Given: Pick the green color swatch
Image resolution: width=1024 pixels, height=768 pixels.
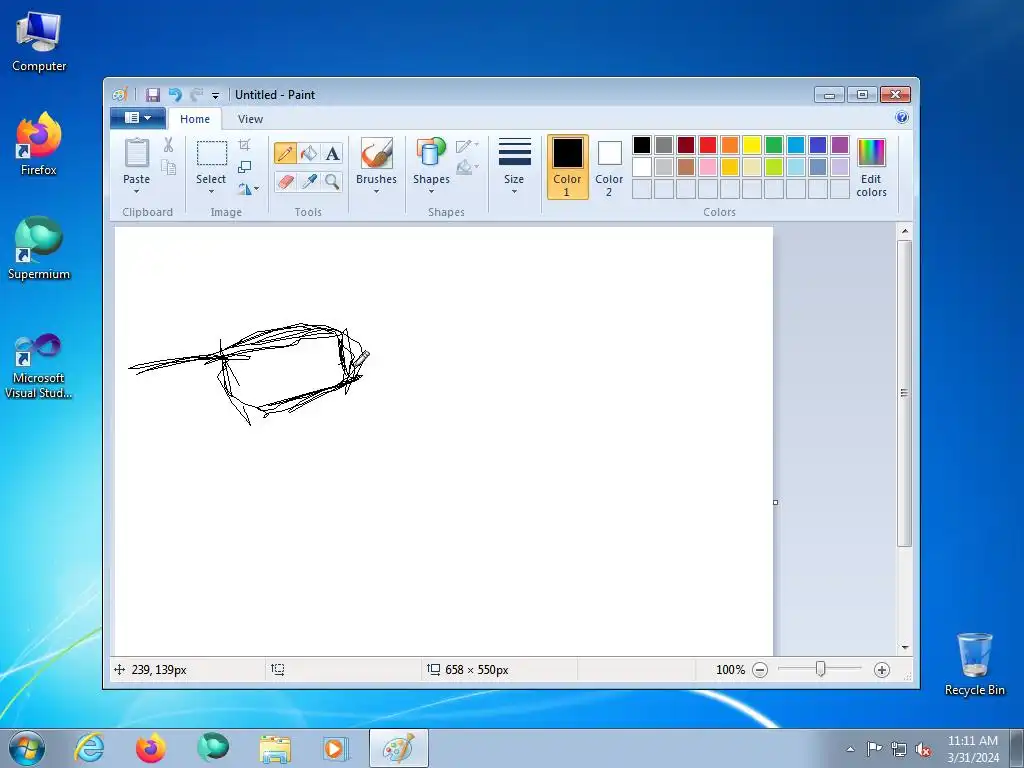Looking at the screenshot, I should (x=774, y=145).
